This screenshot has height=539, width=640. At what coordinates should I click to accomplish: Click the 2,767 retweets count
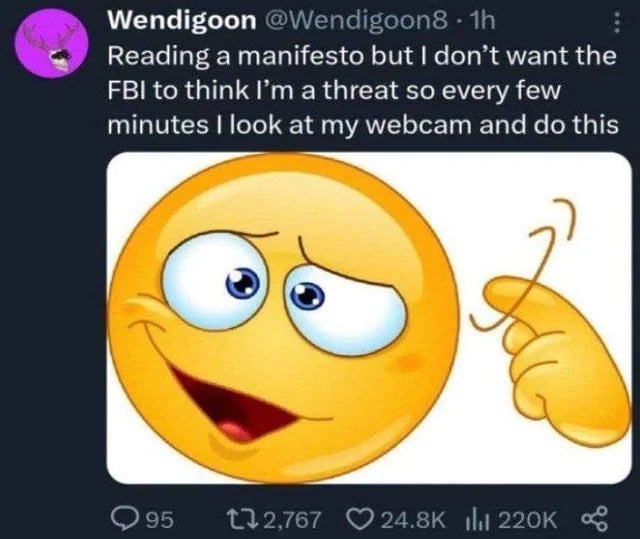click(x=293, y=520)
